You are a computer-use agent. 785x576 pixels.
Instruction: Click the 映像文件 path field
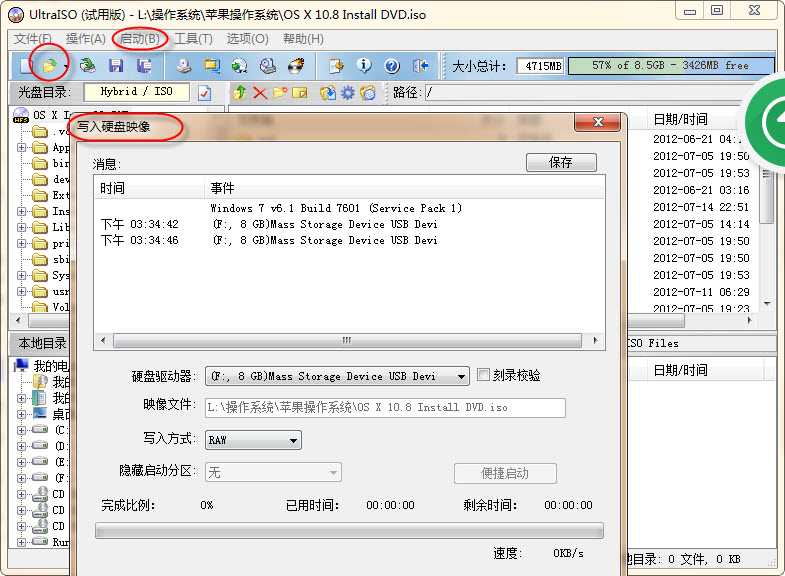(x=385, y=408)
